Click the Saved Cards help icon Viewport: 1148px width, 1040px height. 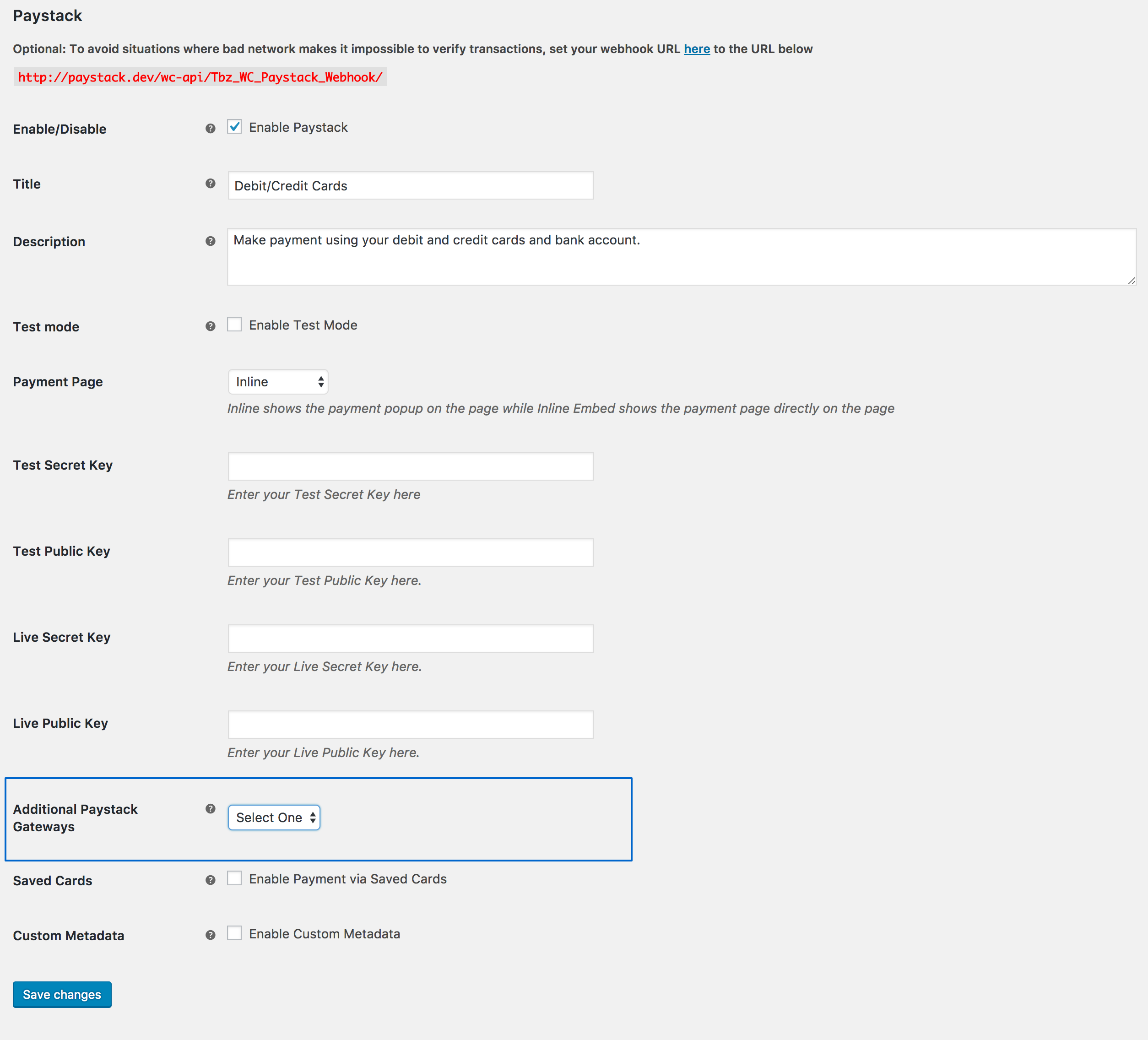[x=211, y=880]
